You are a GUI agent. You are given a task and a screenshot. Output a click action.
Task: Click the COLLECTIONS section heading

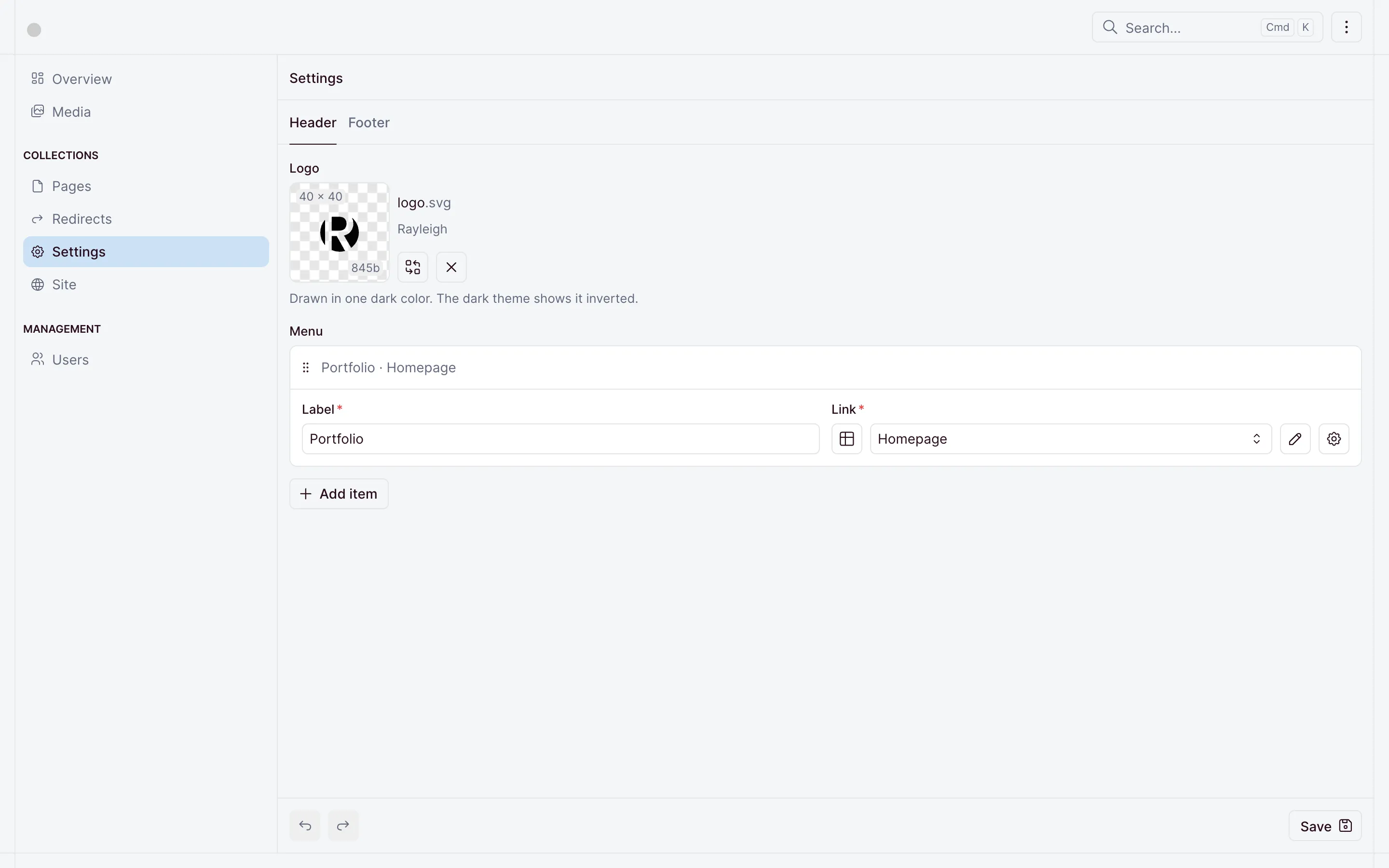point(61,156)
